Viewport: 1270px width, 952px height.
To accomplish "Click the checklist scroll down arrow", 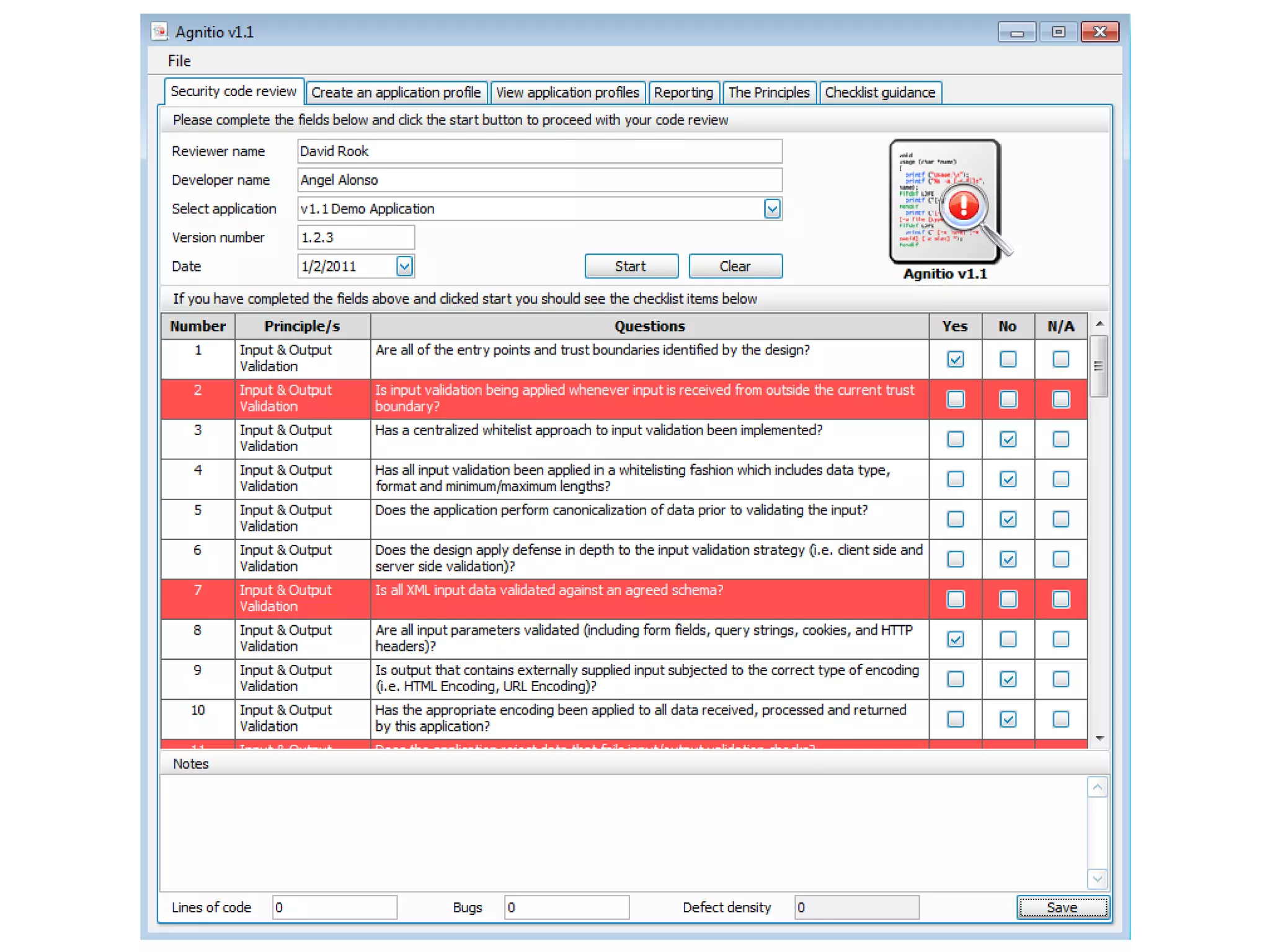I will click(x=1099, y=738).
